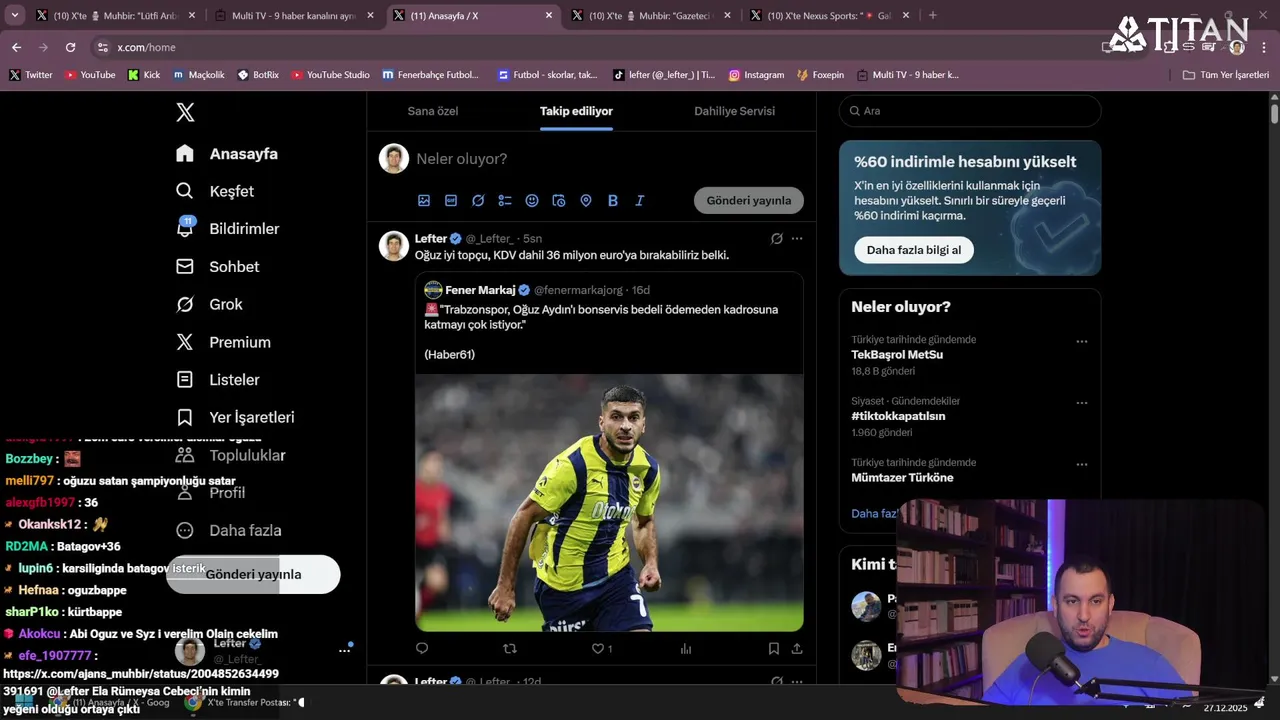Open Premium in sidebar
The width and height of the screenshot is (1280, 720).
pyautogui.click(x=223, y=342)
